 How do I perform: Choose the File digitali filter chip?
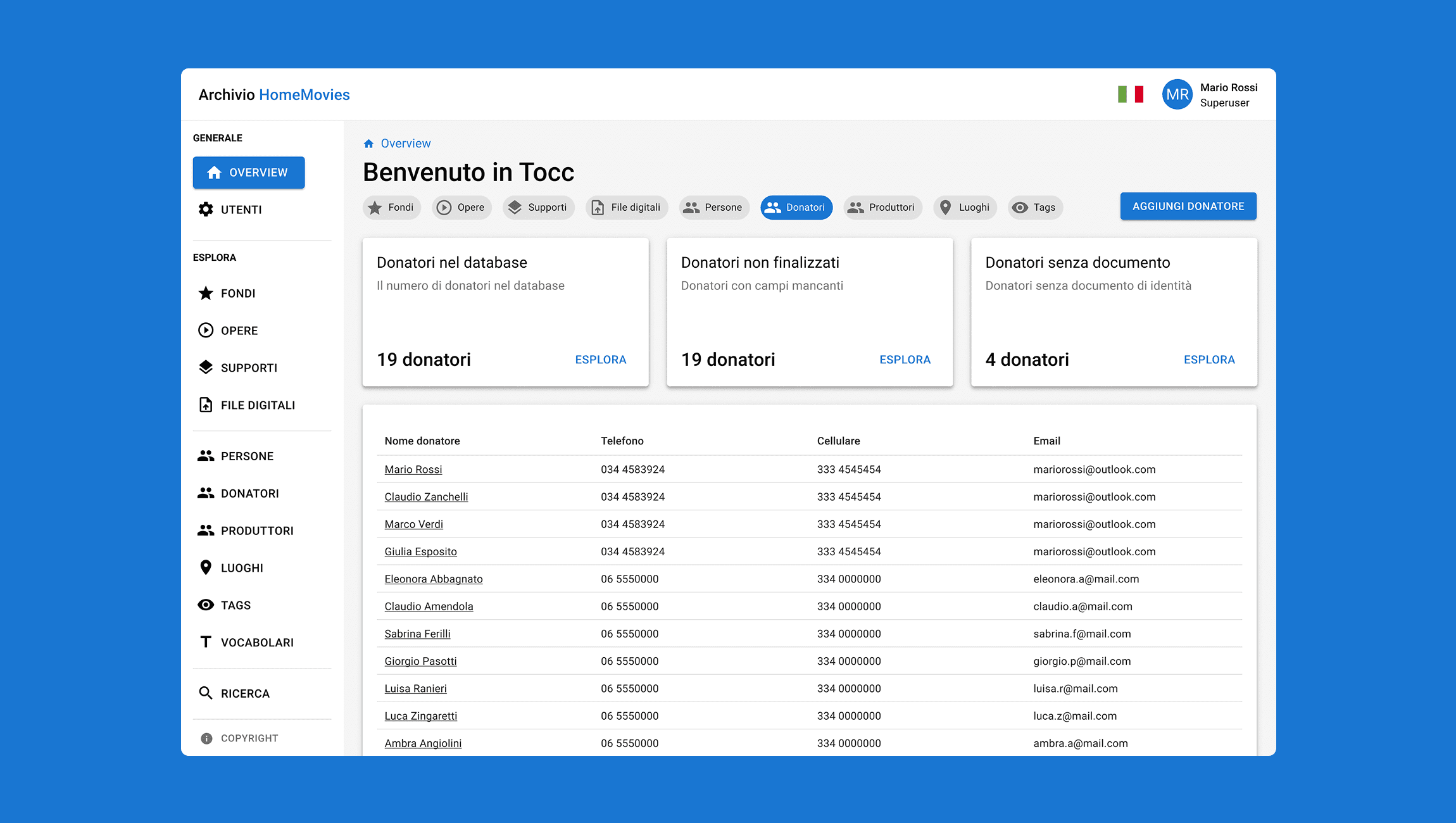pyautogui.click(x=626, y=208)
